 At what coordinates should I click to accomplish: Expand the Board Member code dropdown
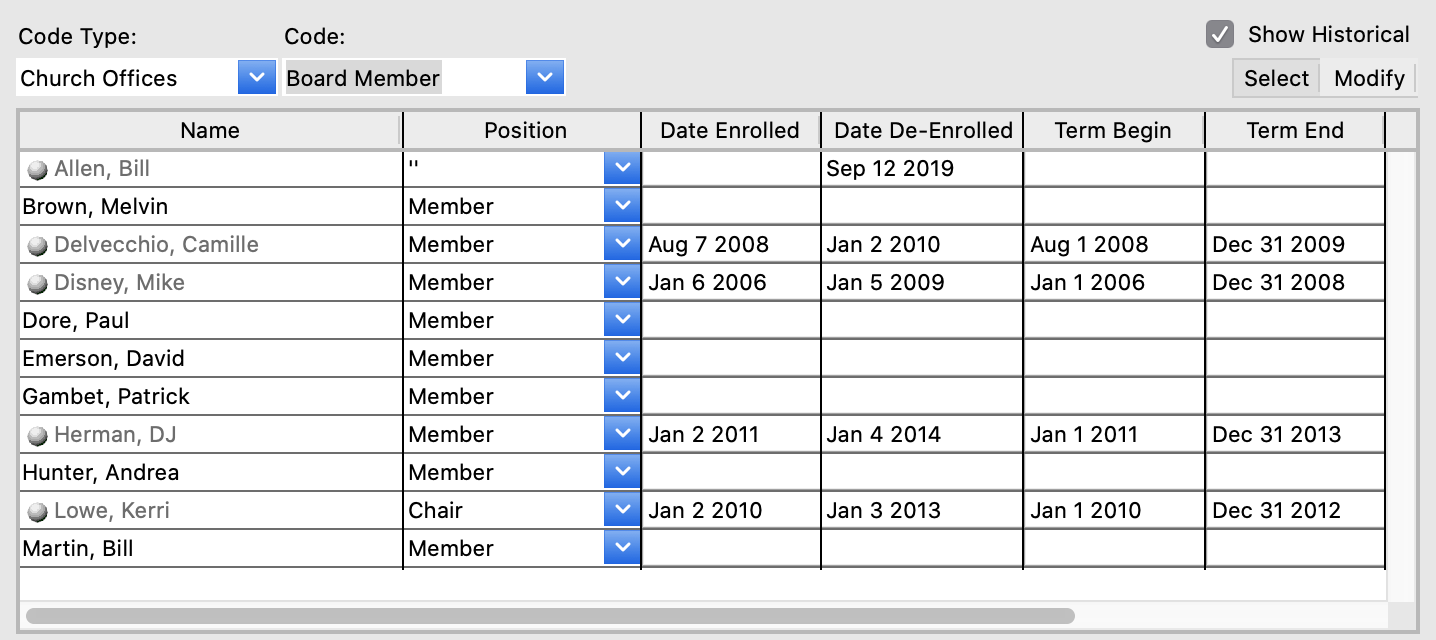[x=545, y=78]
